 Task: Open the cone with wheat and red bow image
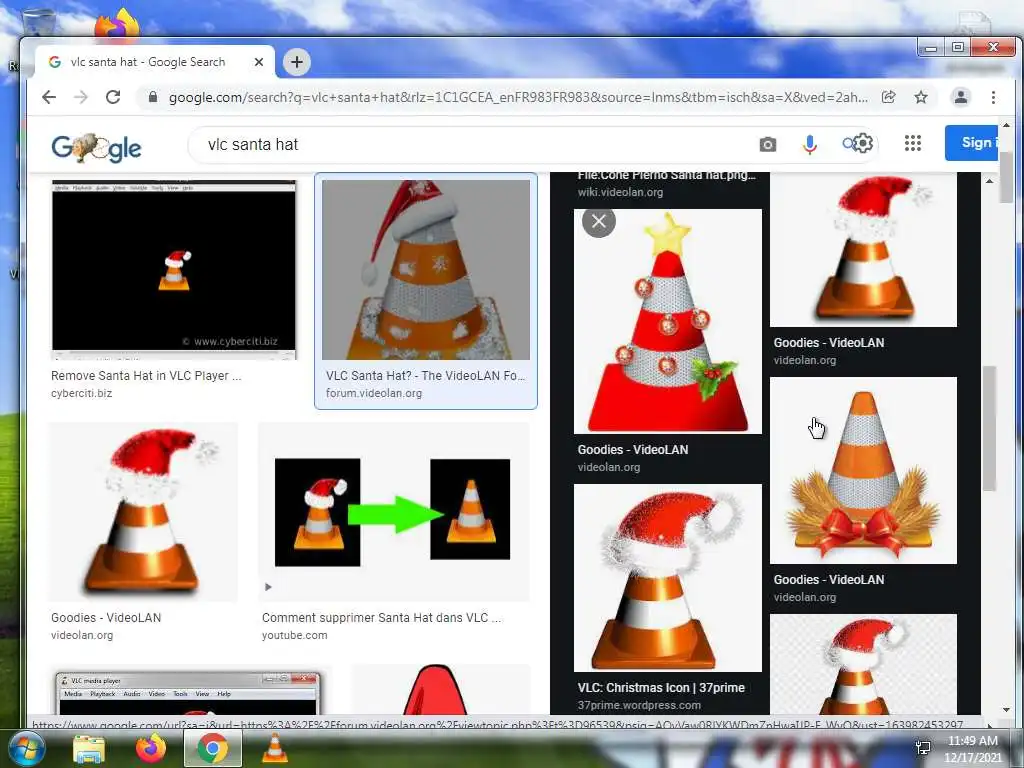pyautogui.click(x=863, y=470)
